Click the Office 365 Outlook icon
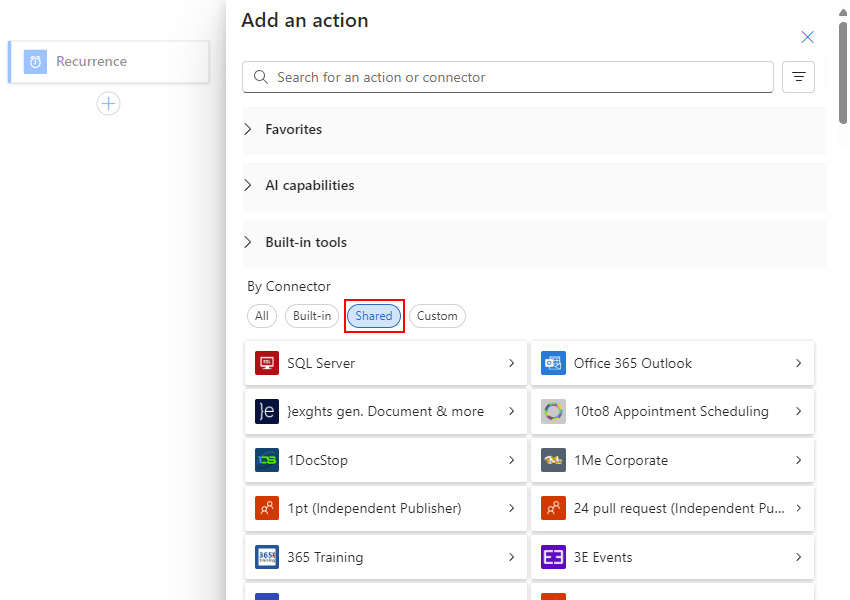850x600 pixels. [x=553, y=363]
